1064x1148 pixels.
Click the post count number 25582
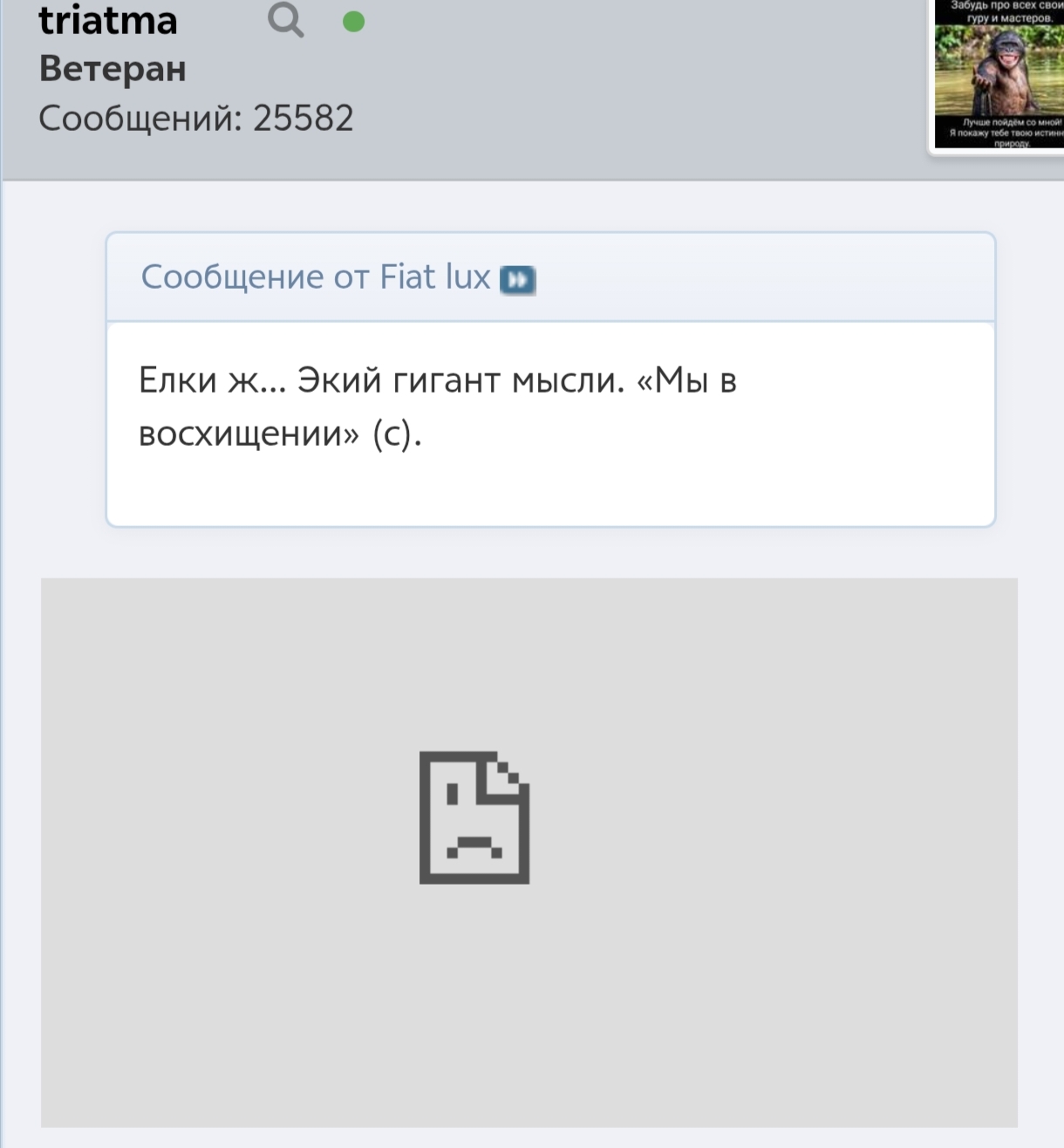[304, 119]
